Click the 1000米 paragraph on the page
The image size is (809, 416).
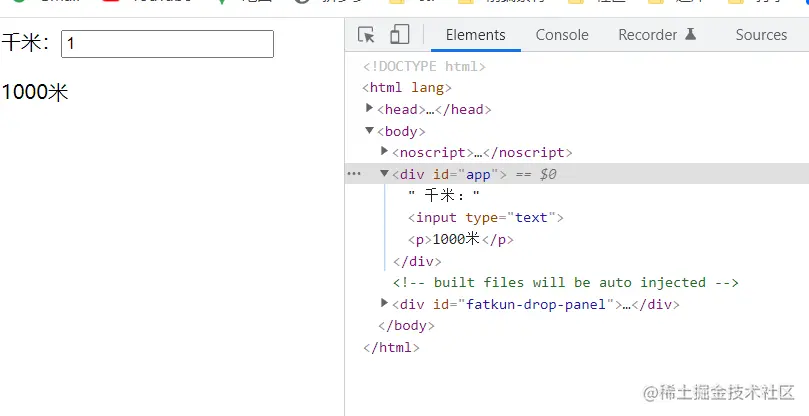(x=35, y=93)
